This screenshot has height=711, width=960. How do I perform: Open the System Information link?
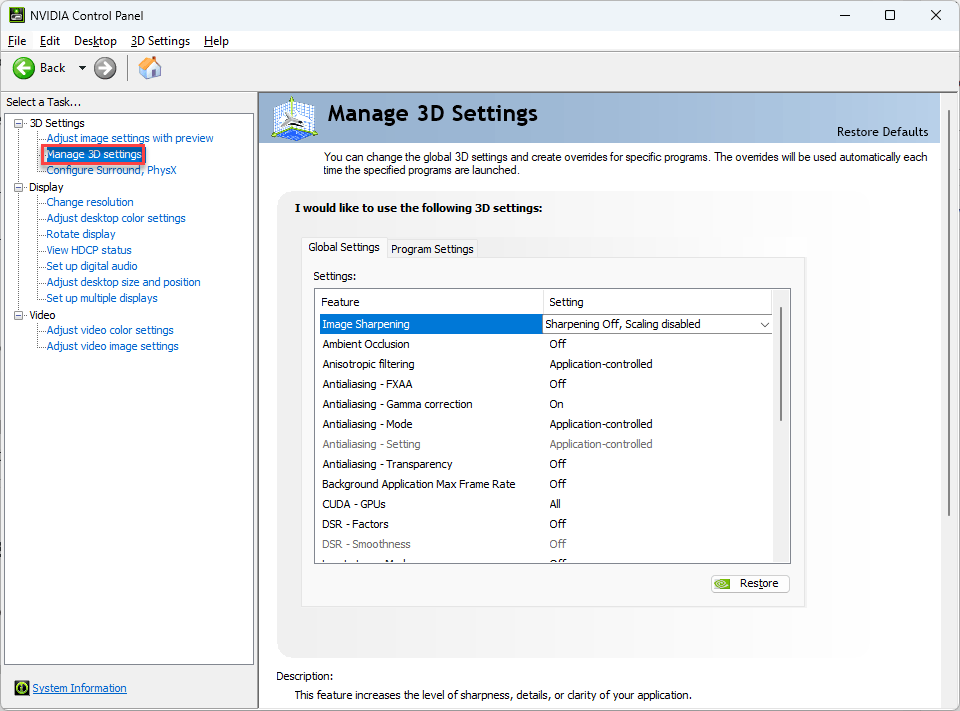[x=79, y=688]
